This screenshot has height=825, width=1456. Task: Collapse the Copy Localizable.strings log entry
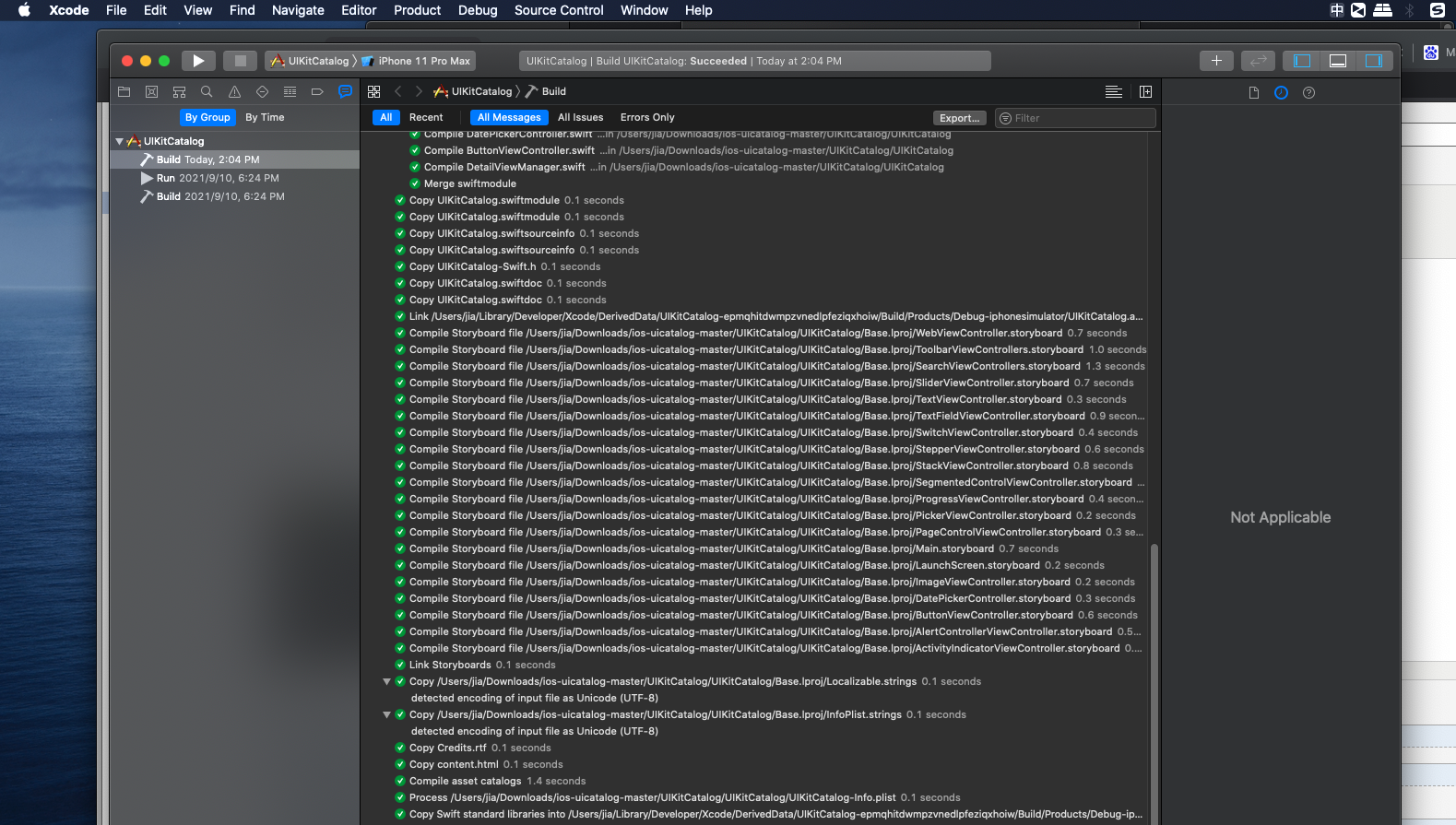[387, 681]
